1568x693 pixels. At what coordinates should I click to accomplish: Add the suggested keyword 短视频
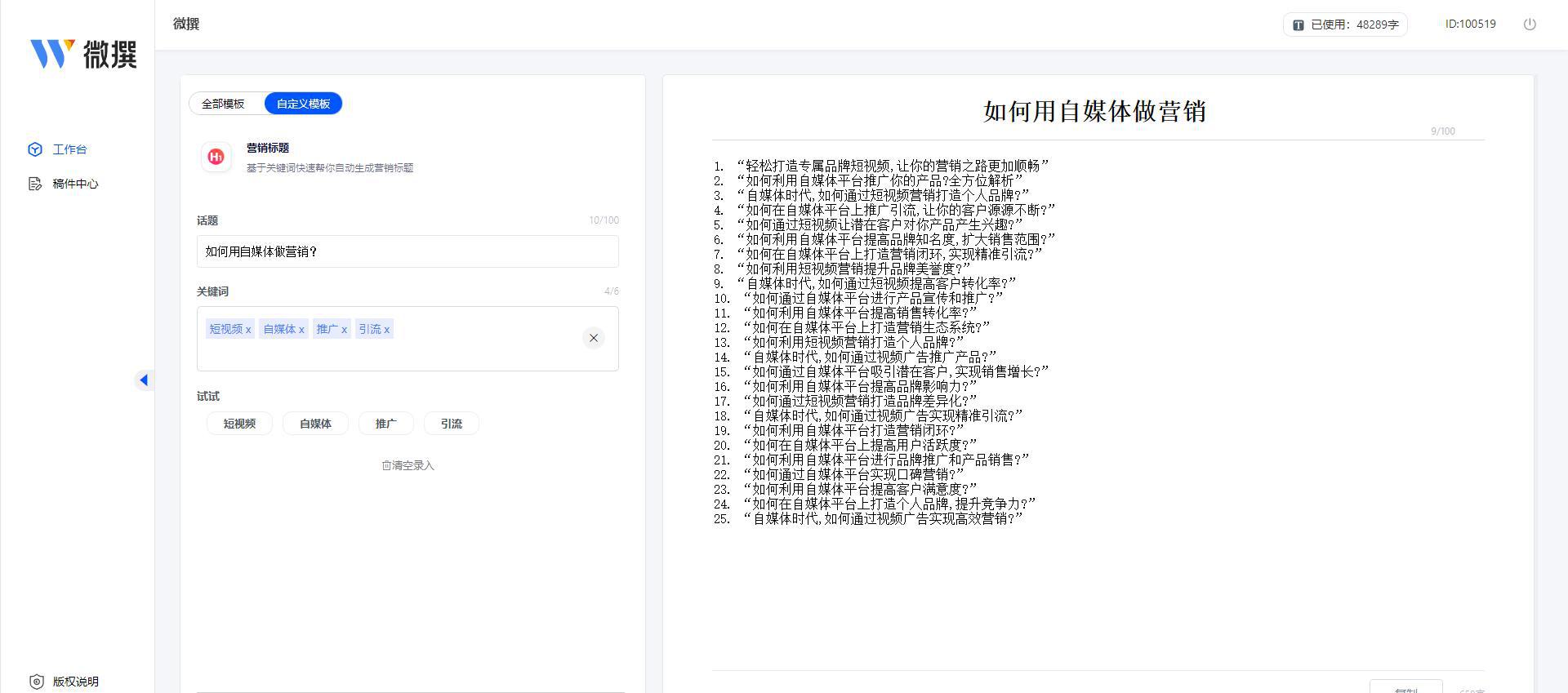click(239, 424)
